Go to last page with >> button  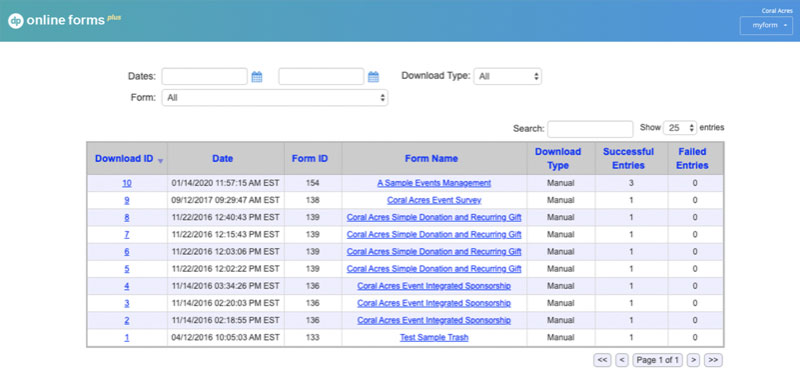point(713,360)
